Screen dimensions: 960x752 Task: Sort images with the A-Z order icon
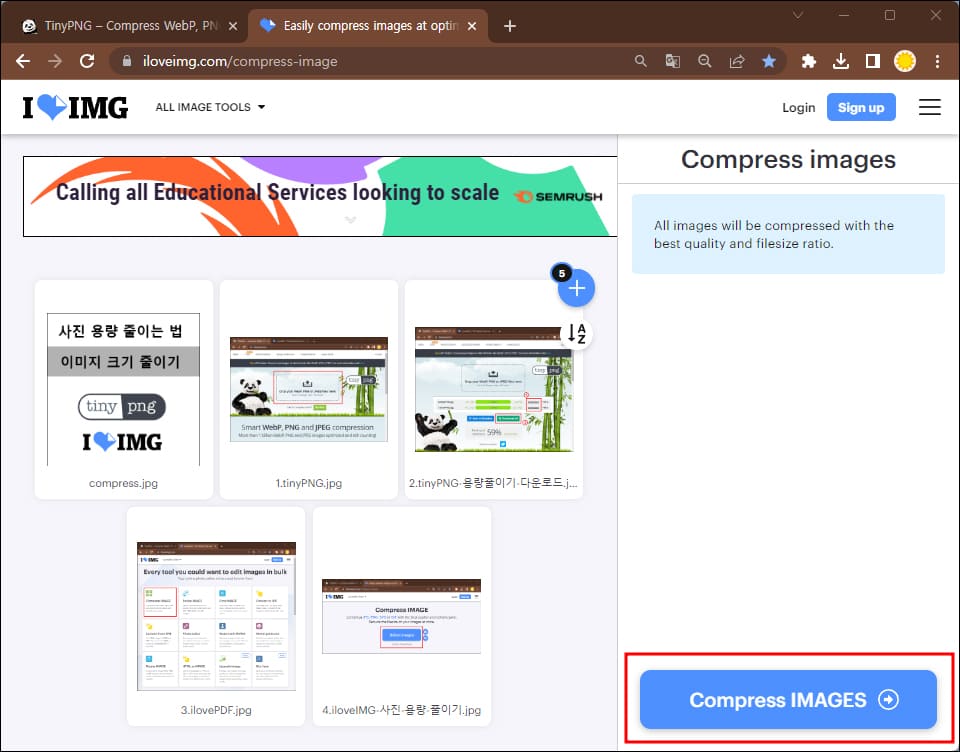[x=576, y=334]
